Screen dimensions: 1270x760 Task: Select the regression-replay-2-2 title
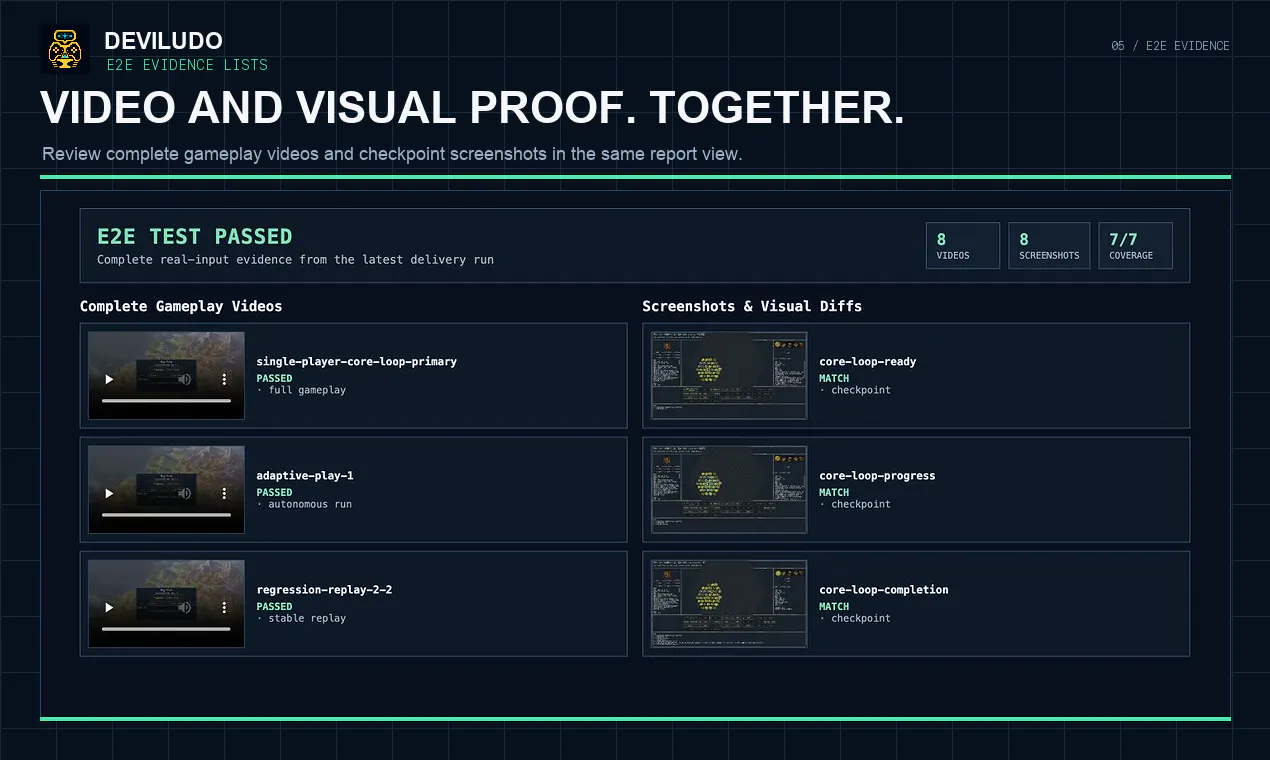point(324,590)
